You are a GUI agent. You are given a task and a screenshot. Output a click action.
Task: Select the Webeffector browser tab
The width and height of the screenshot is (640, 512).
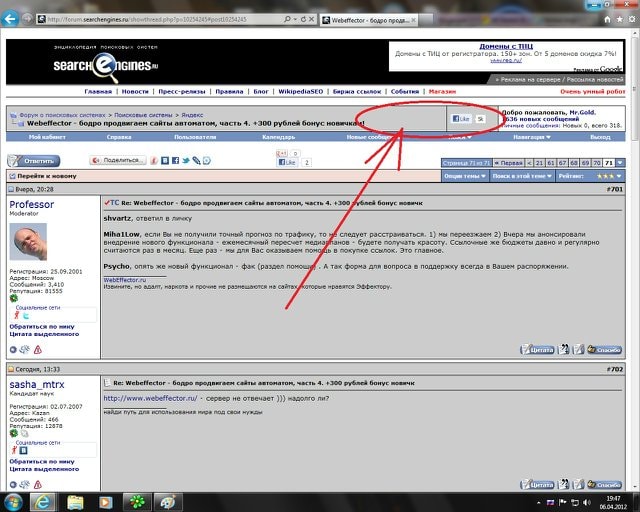(x=369, y=20)
